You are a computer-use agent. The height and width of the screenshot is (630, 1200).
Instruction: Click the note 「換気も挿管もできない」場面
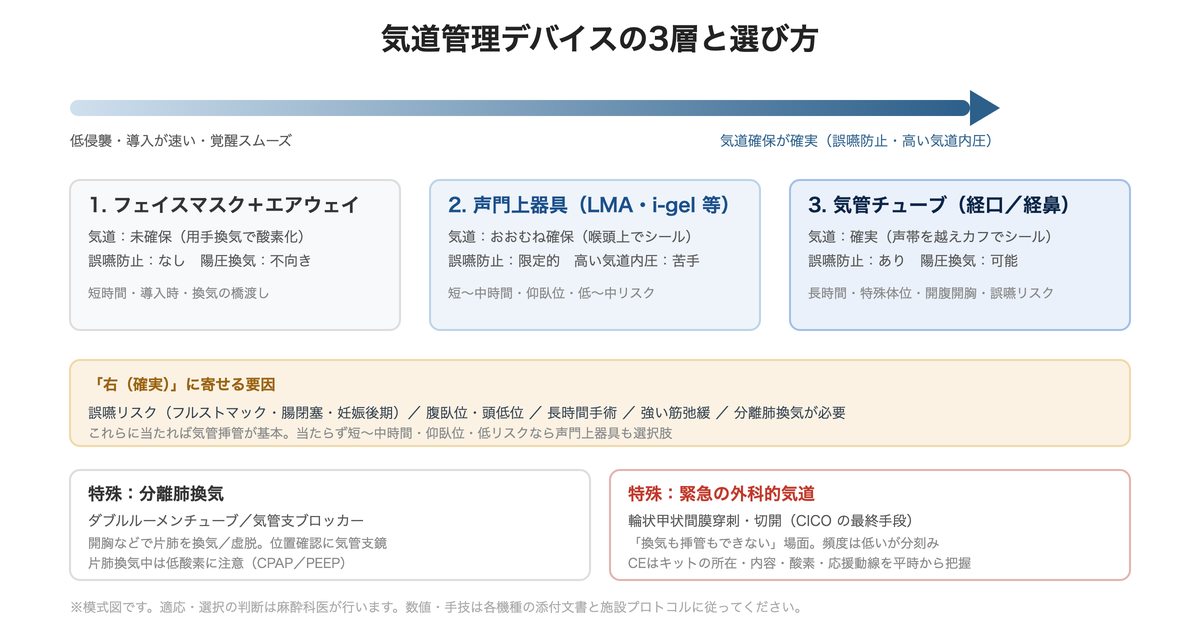point(783,543)
